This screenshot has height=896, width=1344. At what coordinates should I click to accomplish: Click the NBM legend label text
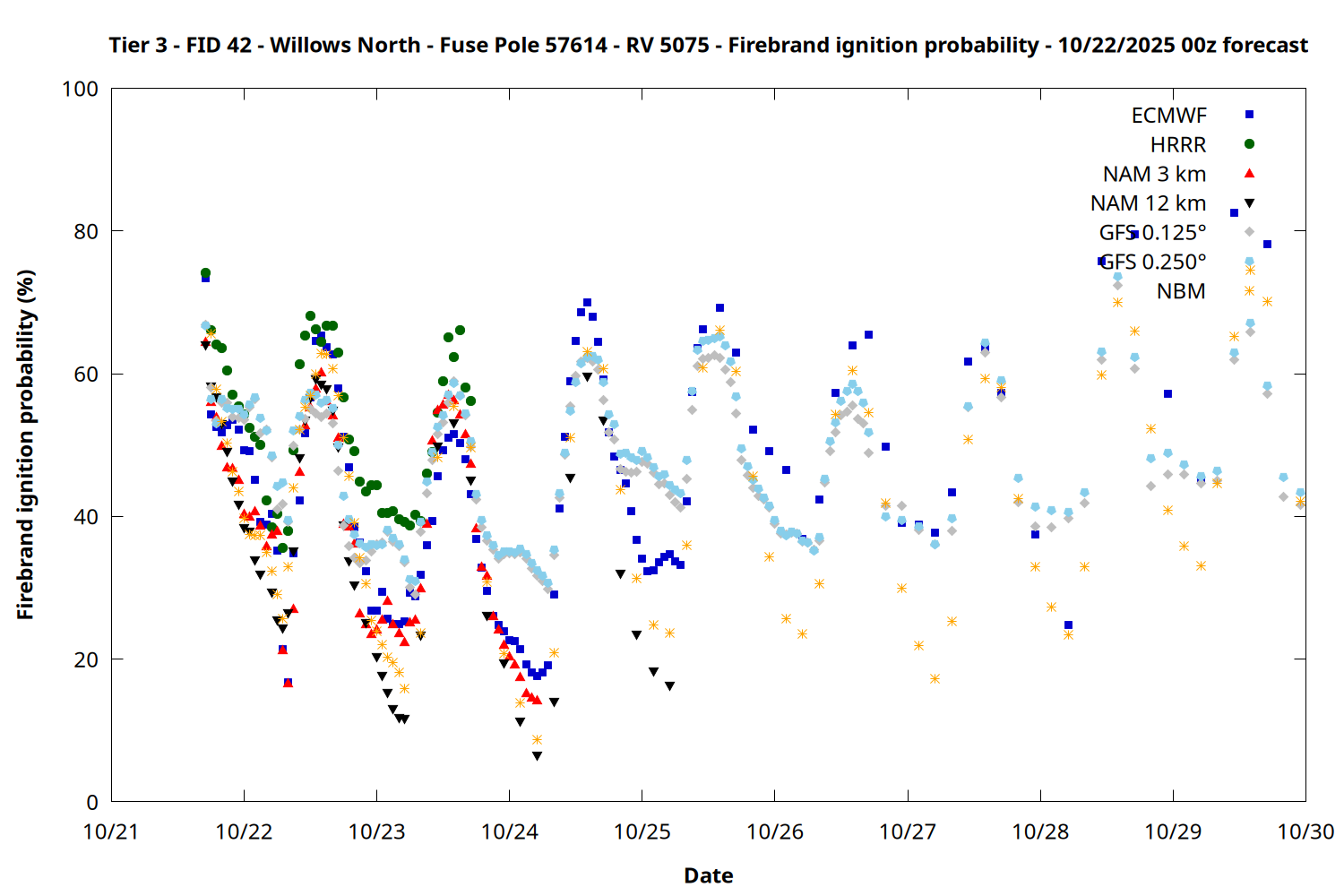[x=1181, y=291]
